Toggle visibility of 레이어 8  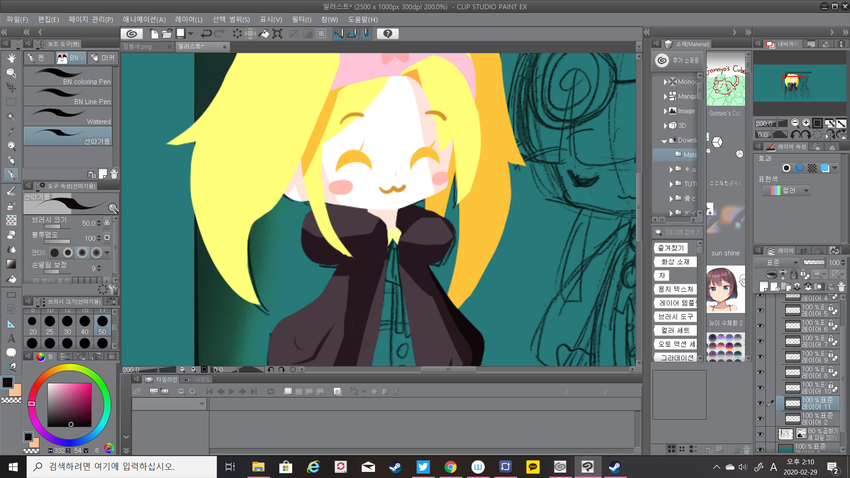pos(760,372)
